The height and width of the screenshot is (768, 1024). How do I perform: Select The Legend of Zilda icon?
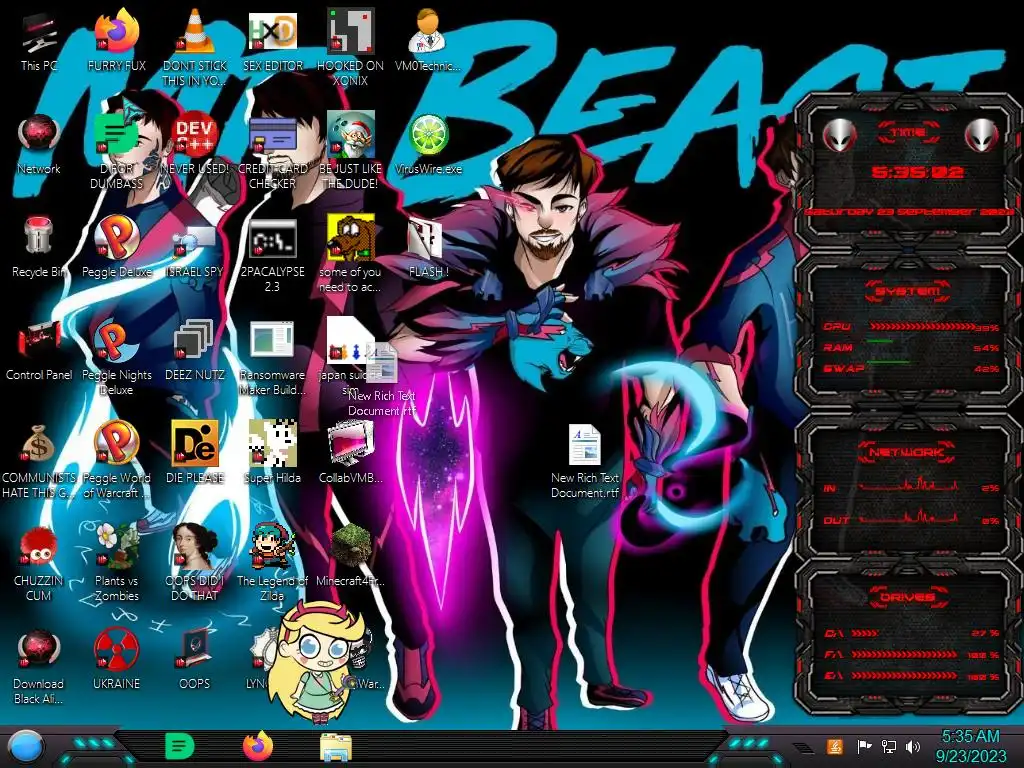pyautogui.click(x=272, y=563)
